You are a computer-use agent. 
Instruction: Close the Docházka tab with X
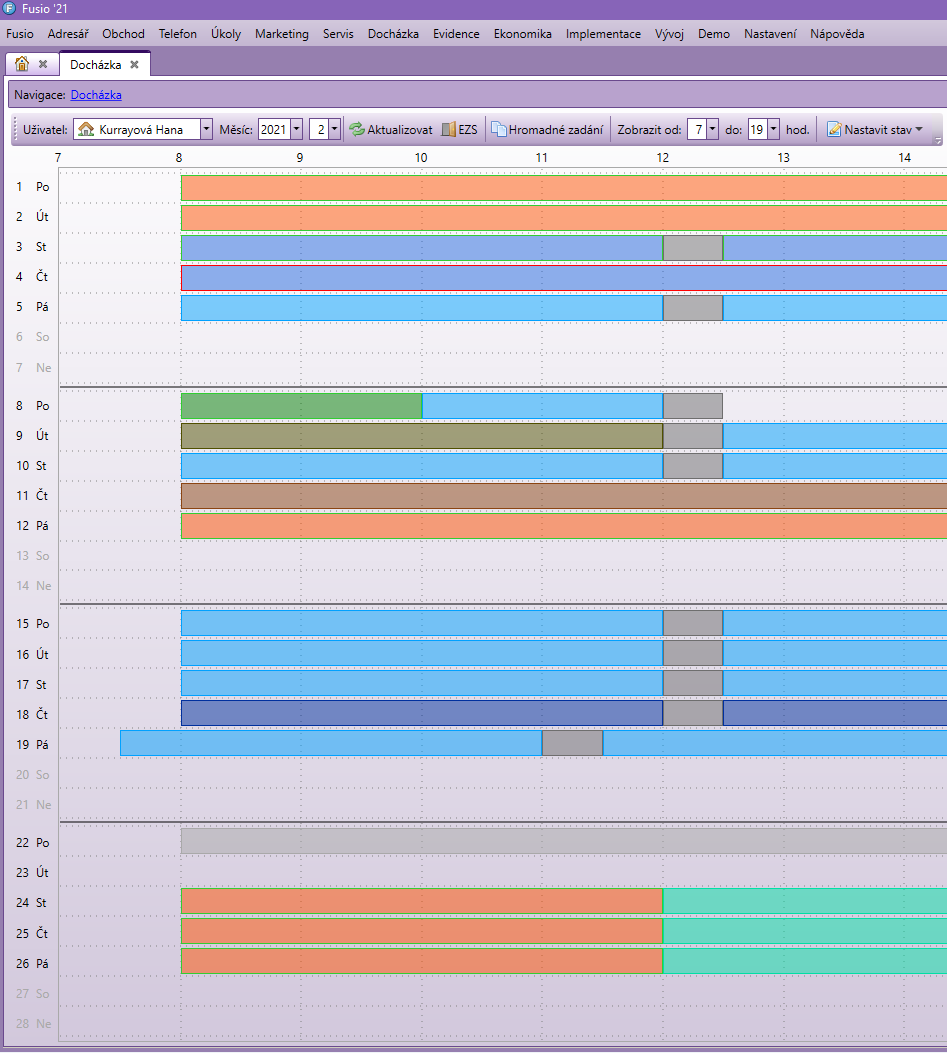(134, 65)
